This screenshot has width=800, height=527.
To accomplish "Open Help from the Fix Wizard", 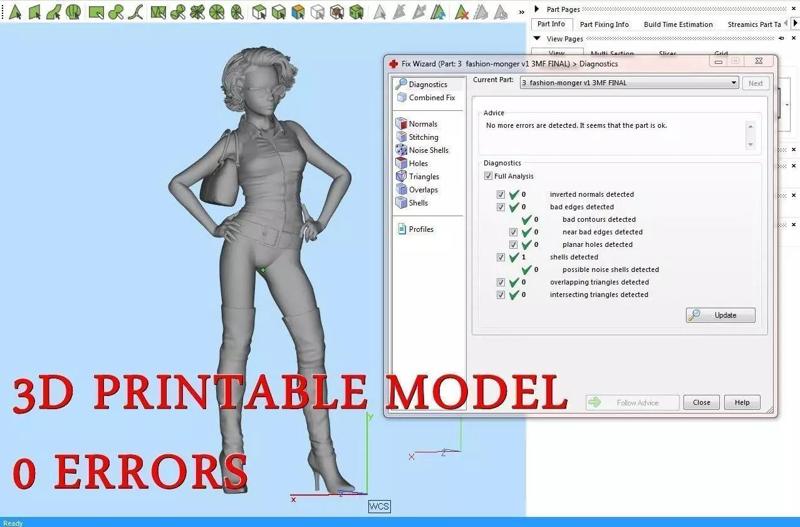I will (742, 403).
